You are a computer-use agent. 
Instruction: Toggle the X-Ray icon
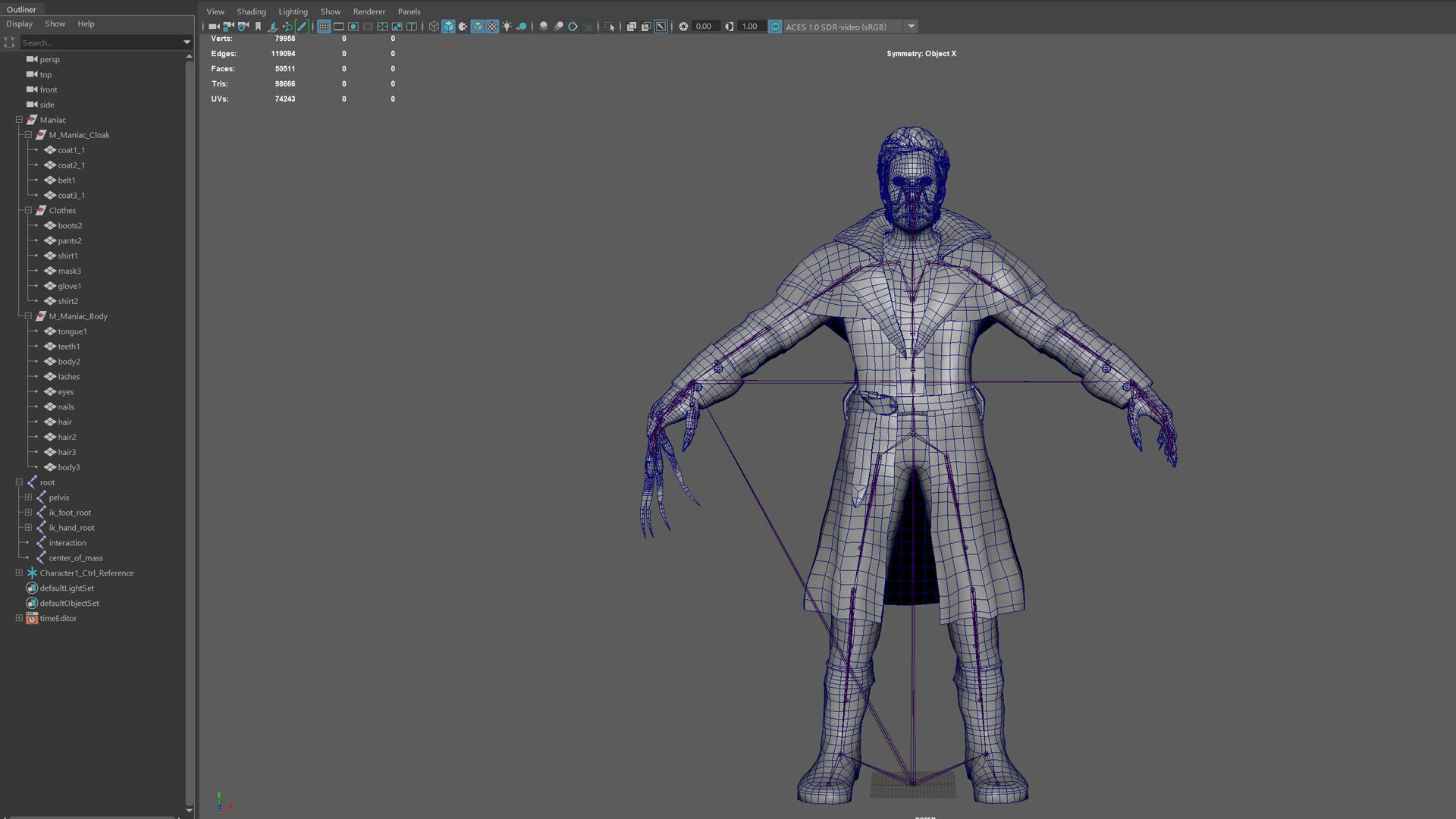632,27
